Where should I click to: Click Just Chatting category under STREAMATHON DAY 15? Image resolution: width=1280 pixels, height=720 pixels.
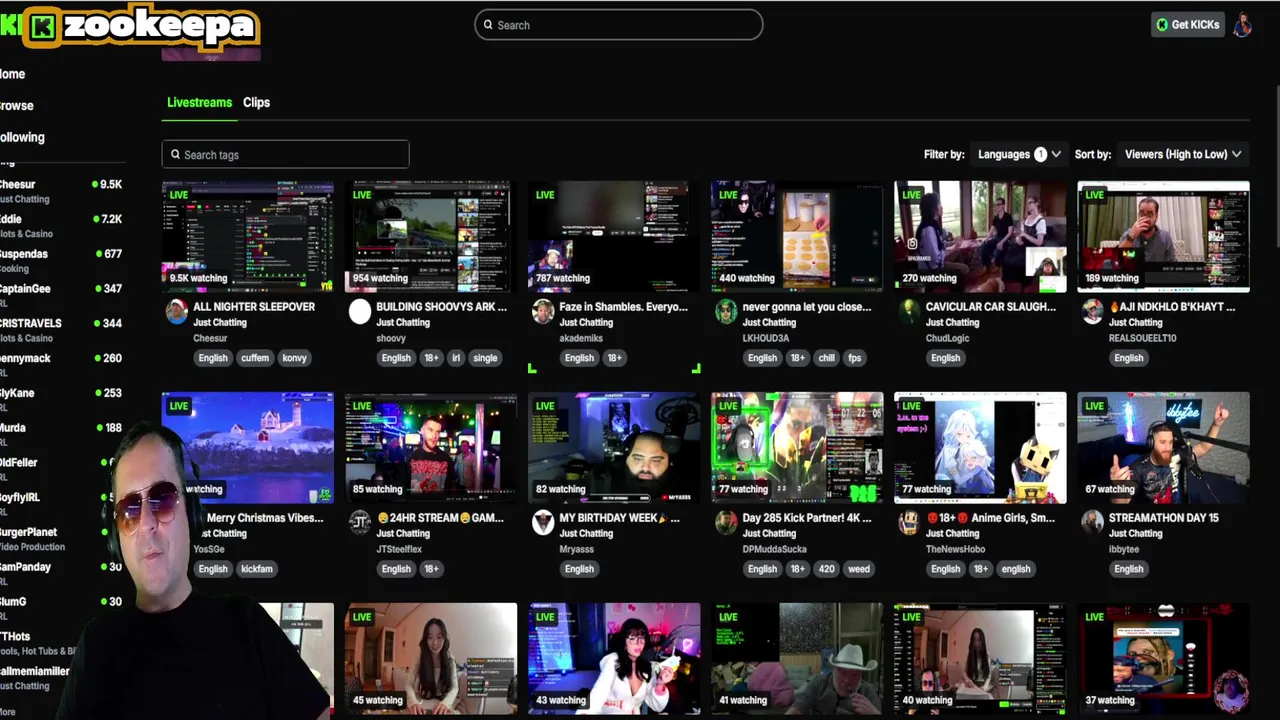coord(1136,534)
